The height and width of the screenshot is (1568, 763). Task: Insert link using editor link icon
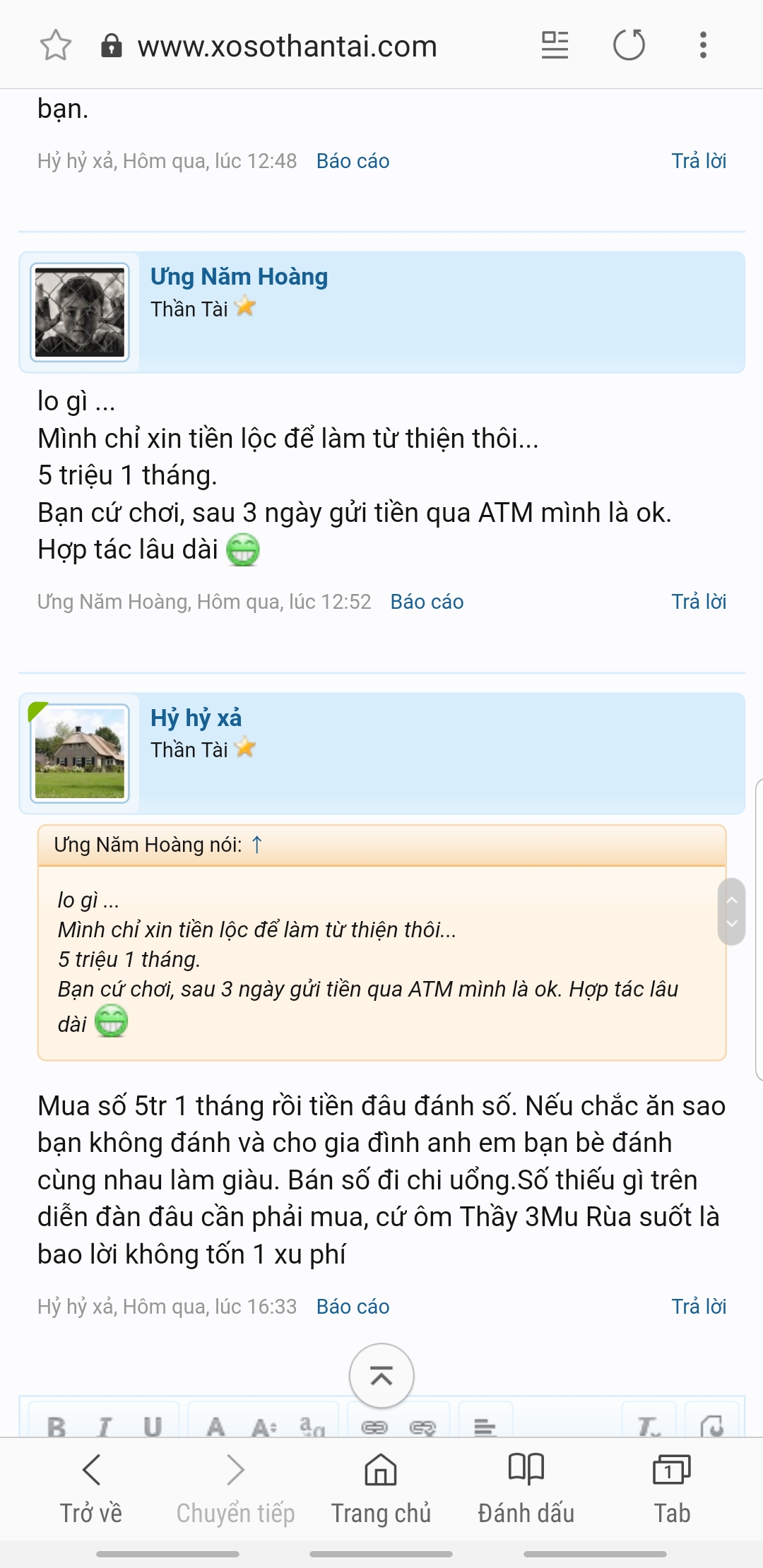point(374,1427)
